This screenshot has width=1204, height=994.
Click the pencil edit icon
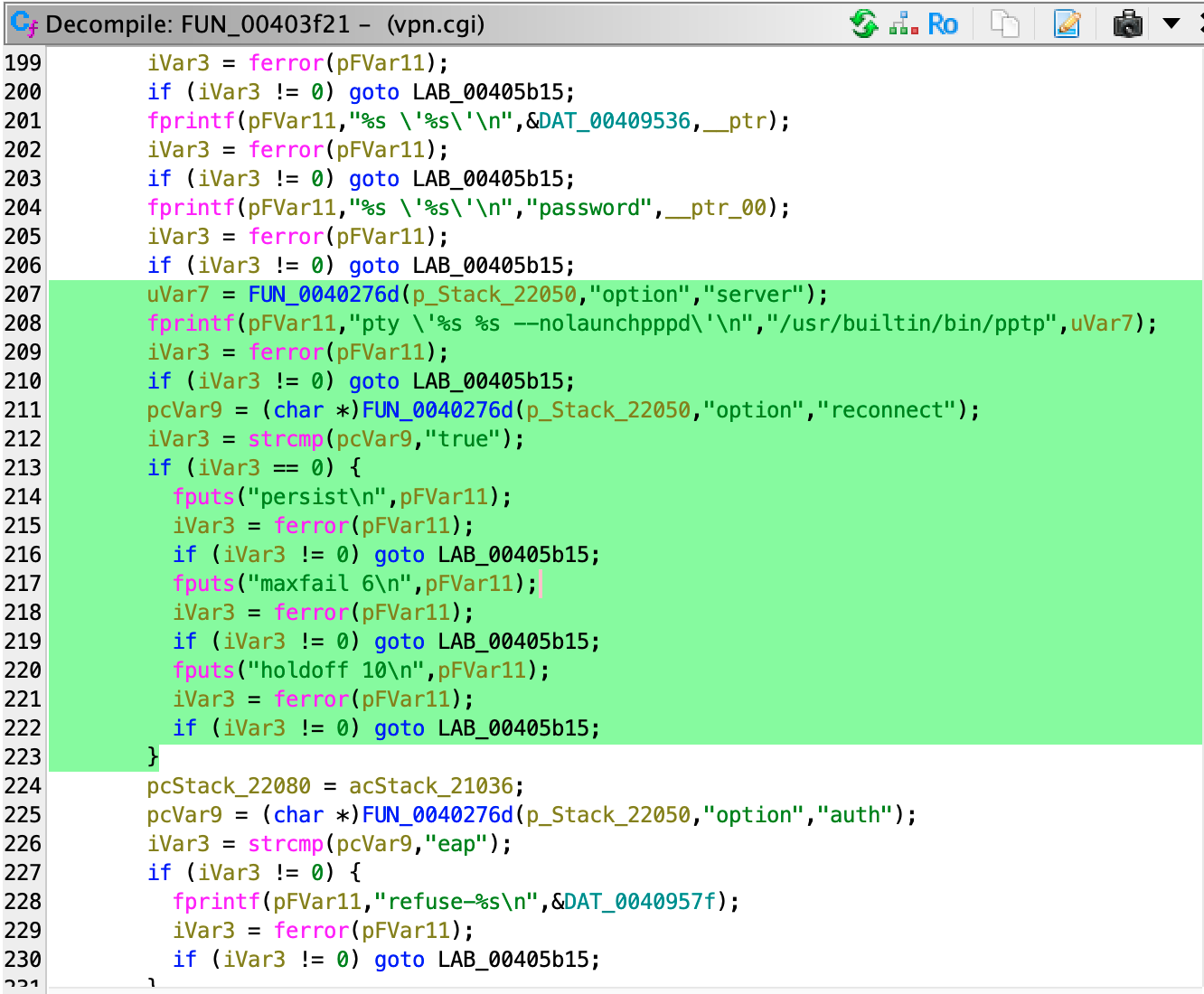pos(1068,23)
